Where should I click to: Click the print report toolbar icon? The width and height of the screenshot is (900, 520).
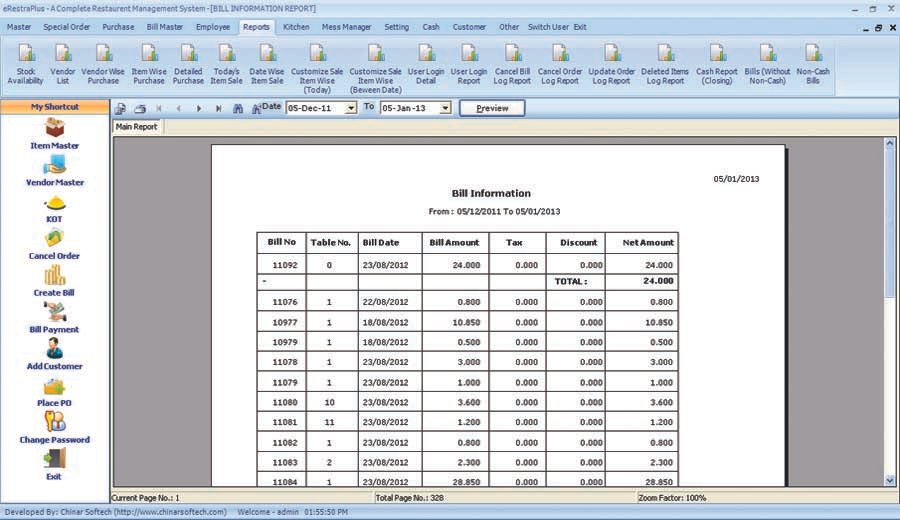point(140,108)
